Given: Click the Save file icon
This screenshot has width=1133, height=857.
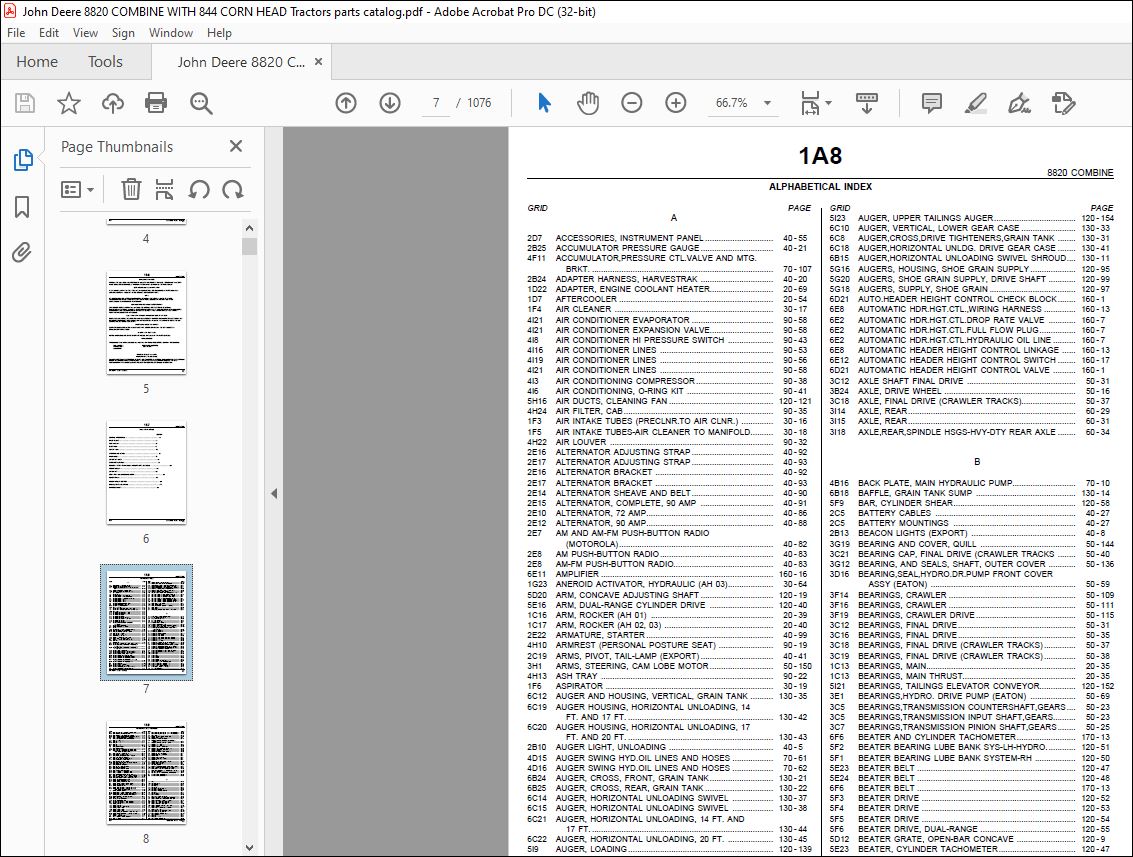Looking at the screenshot, I should [x=25, y=103].
